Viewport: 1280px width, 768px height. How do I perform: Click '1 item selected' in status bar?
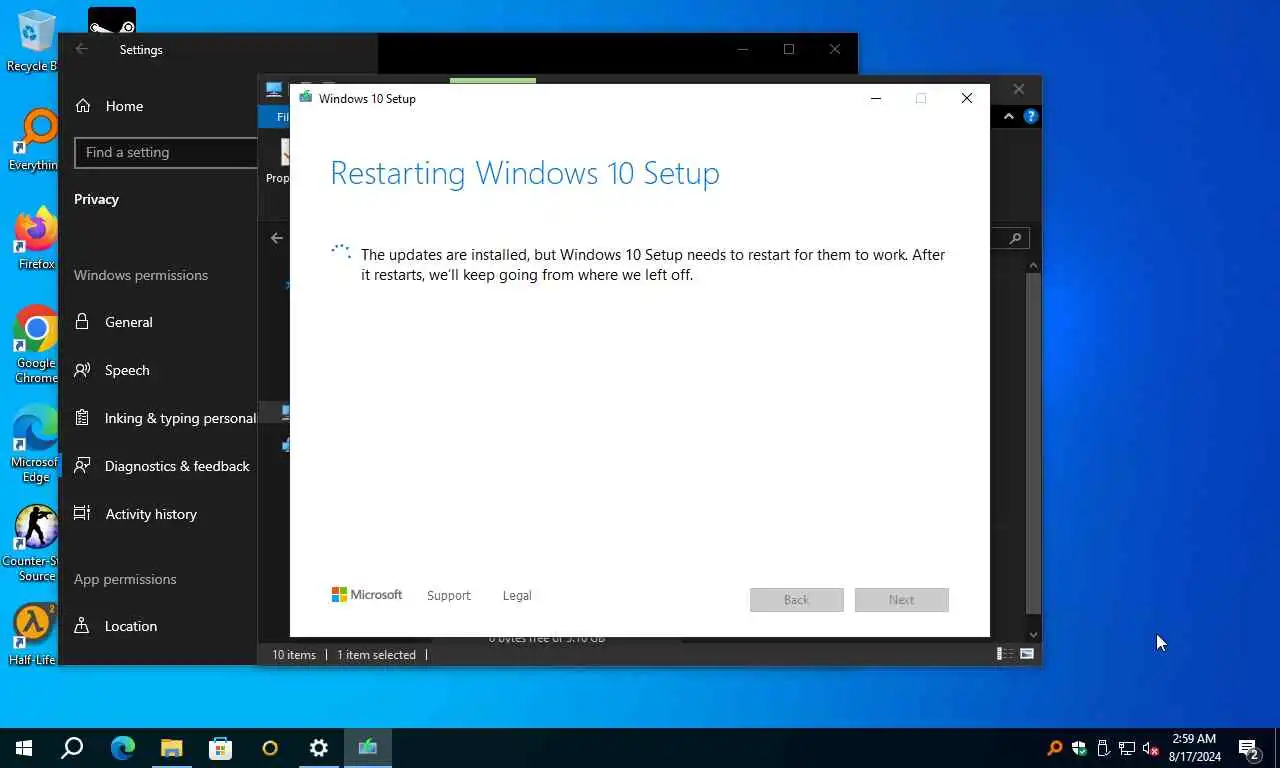(376, 655)
